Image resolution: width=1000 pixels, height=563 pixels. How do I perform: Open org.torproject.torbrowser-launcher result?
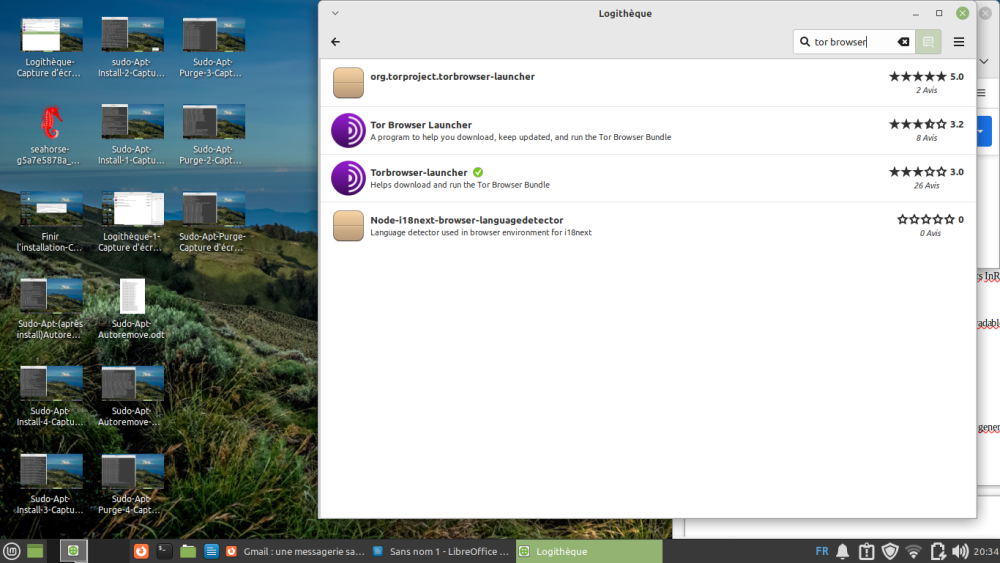pyautogui.click(x=452, y=77)
